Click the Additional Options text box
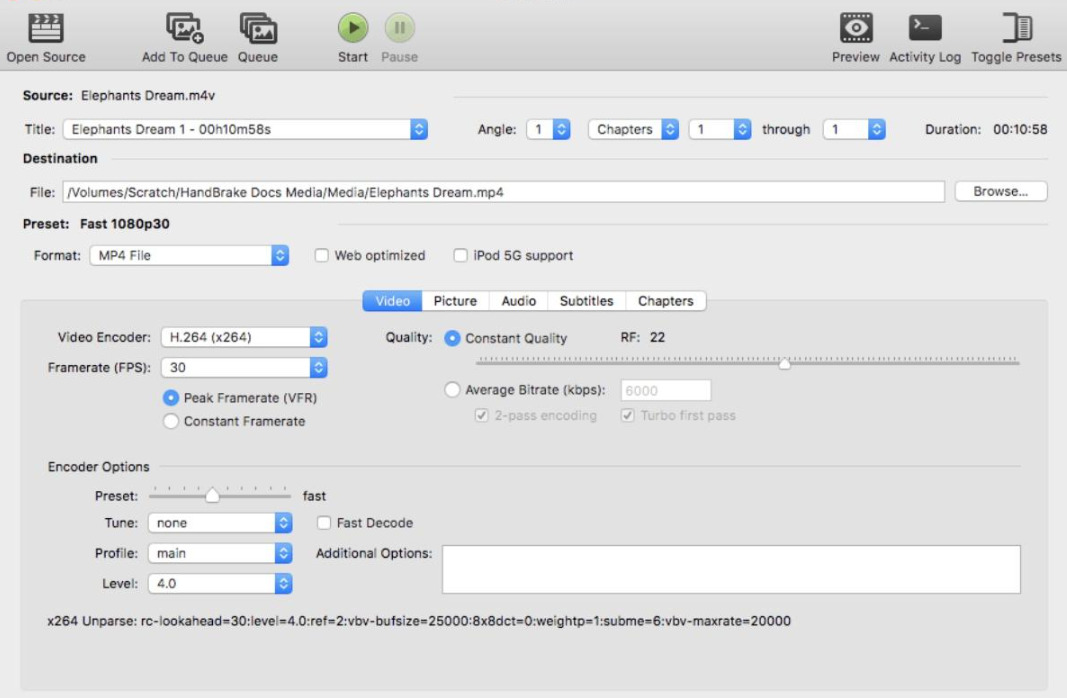The height and width of the screenshot is (698, 1067). 732,569
